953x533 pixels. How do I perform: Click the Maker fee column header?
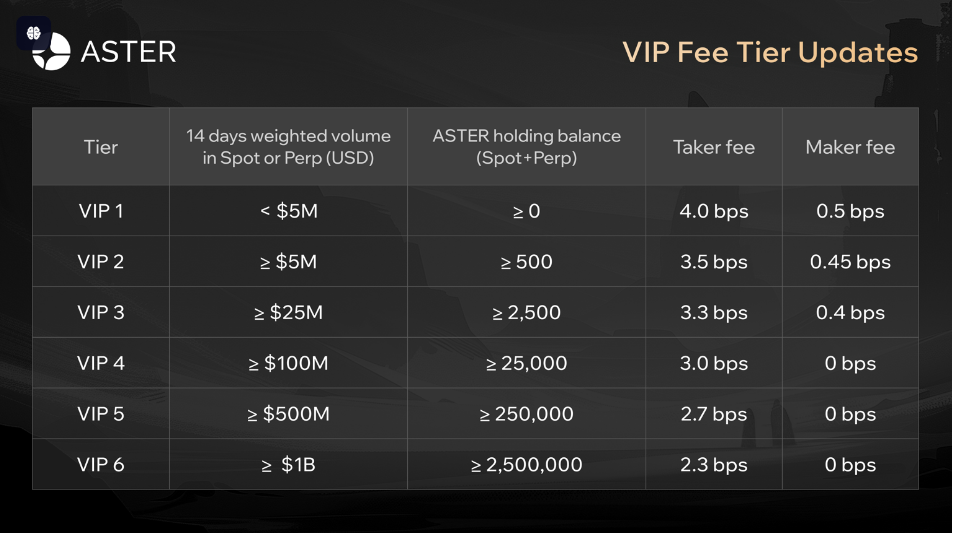(x=850, y=147)
